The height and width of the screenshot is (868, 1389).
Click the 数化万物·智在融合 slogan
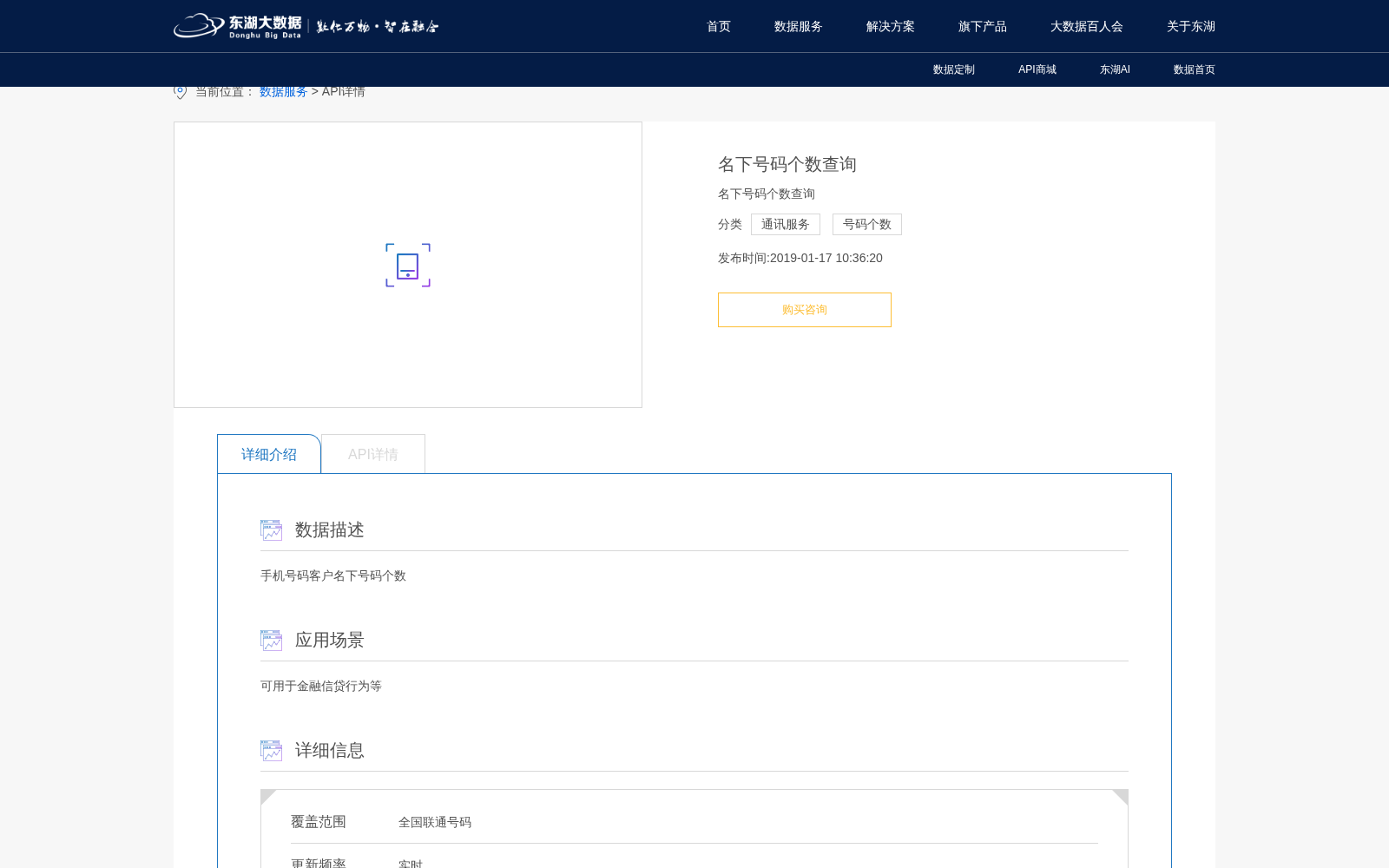pyautogui.click(x=378, y=27)
